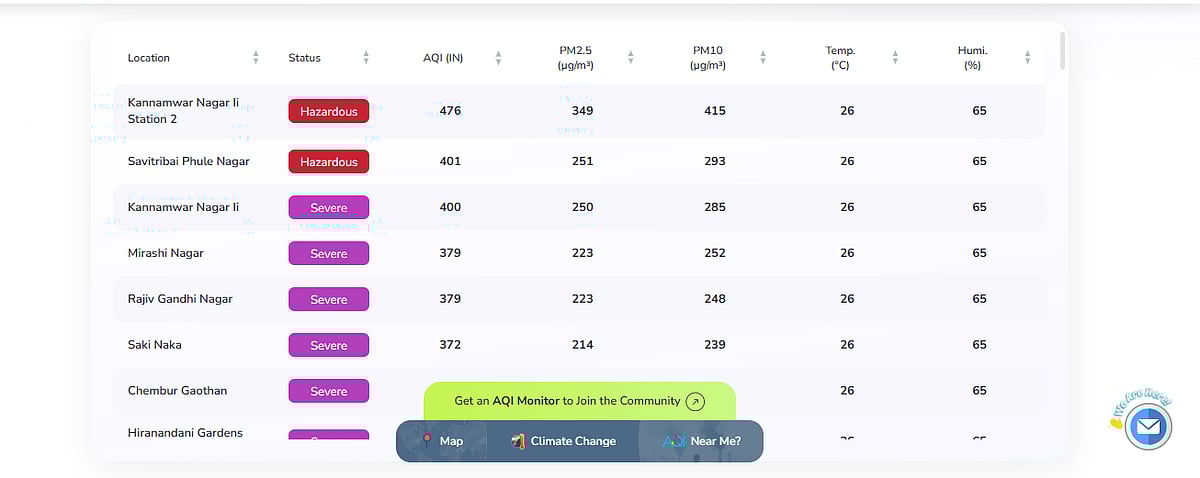
Task: Sort by Humidity column arrows
Action: pyautogui.click(x=1027, y=58)
